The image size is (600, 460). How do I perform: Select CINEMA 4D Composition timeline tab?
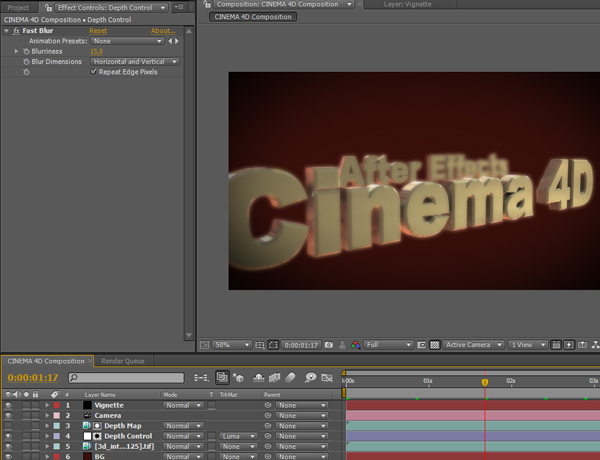coord(46,361)
